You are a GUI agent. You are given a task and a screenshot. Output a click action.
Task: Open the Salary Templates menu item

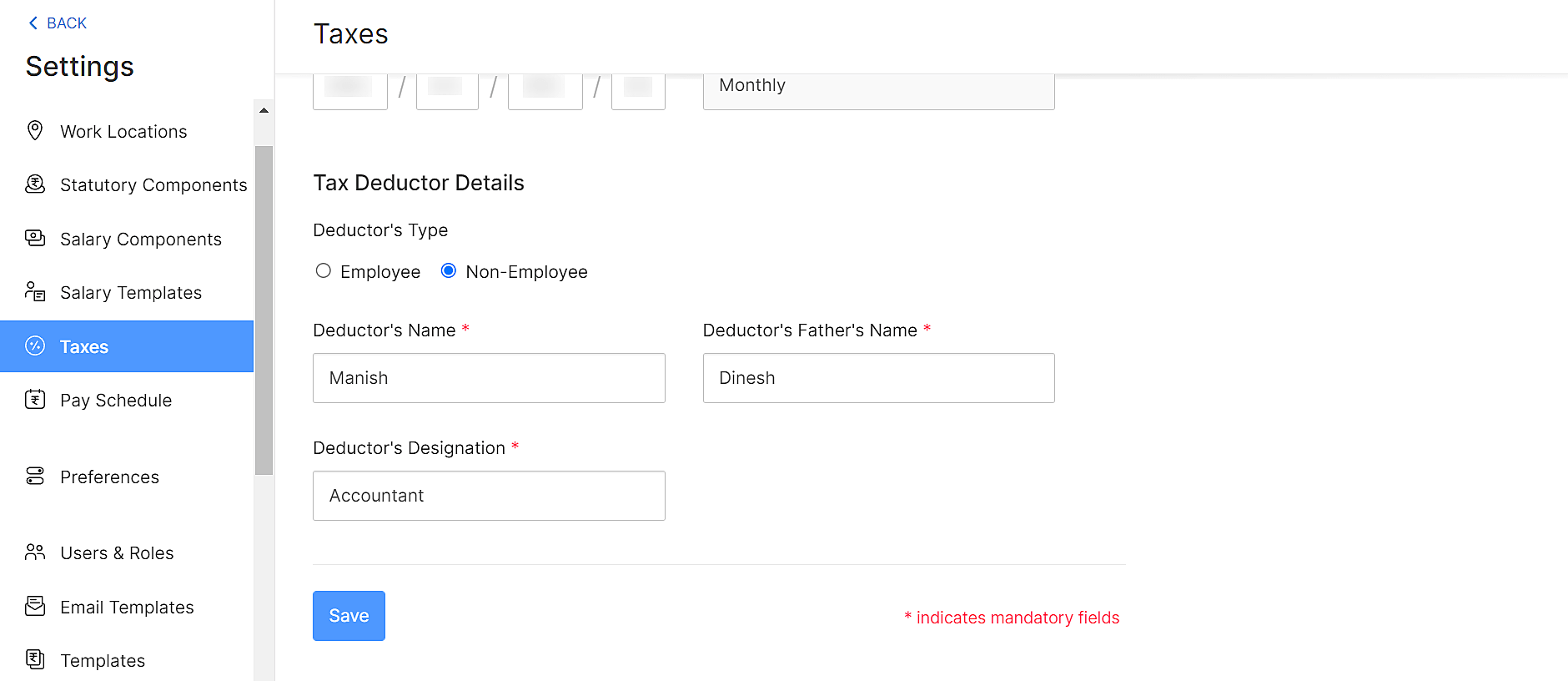(131, 293)
